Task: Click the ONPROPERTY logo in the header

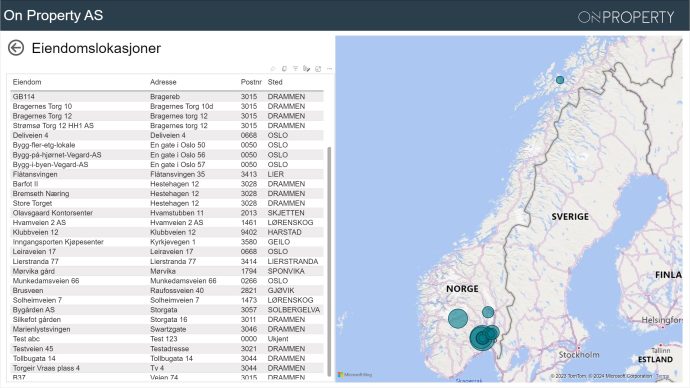Action: (x=626, y=17)
